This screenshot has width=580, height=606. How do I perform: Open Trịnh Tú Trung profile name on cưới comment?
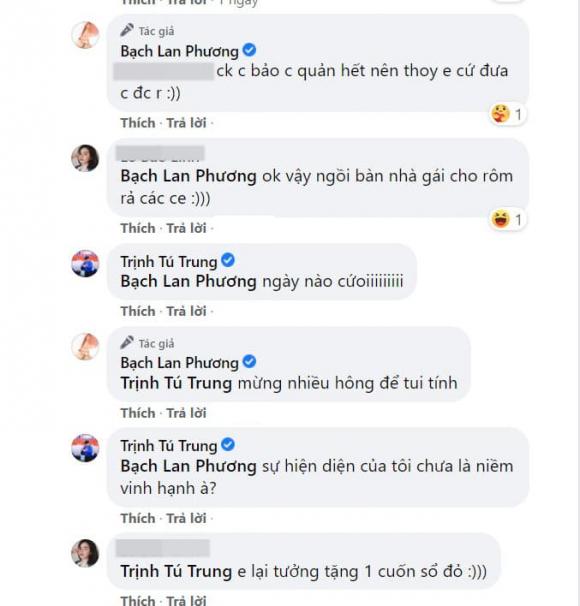click(x=169, y=262)
